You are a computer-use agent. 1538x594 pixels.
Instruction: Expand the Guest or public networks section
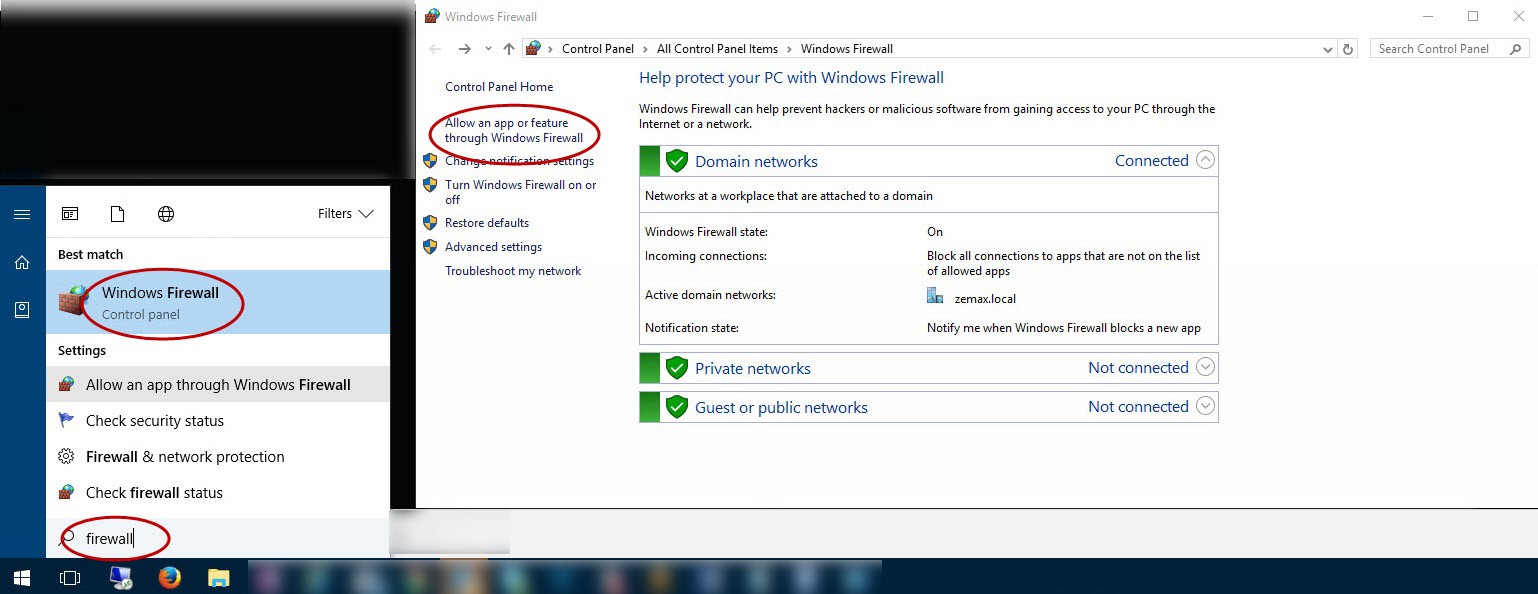(1205, 406)
